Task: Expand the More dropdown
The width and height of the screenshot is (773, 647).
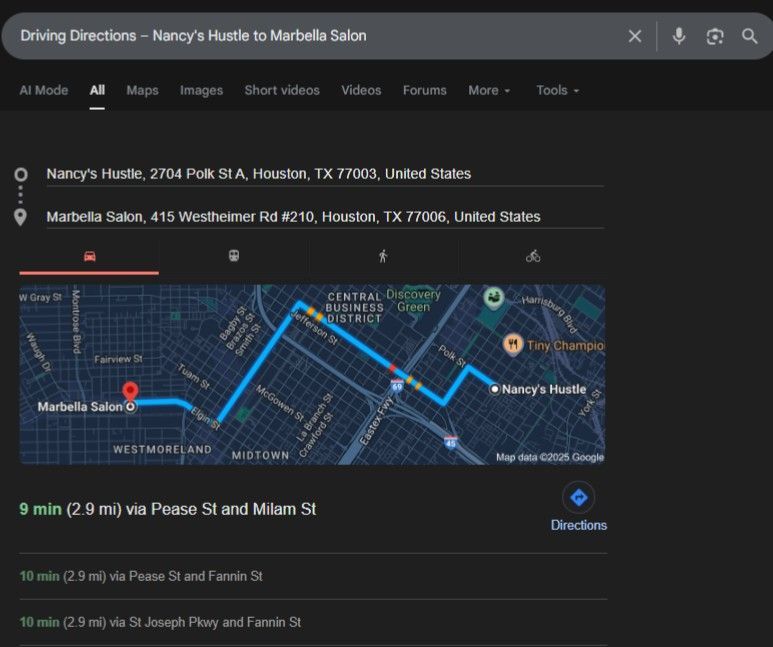Action: (489, 90)
